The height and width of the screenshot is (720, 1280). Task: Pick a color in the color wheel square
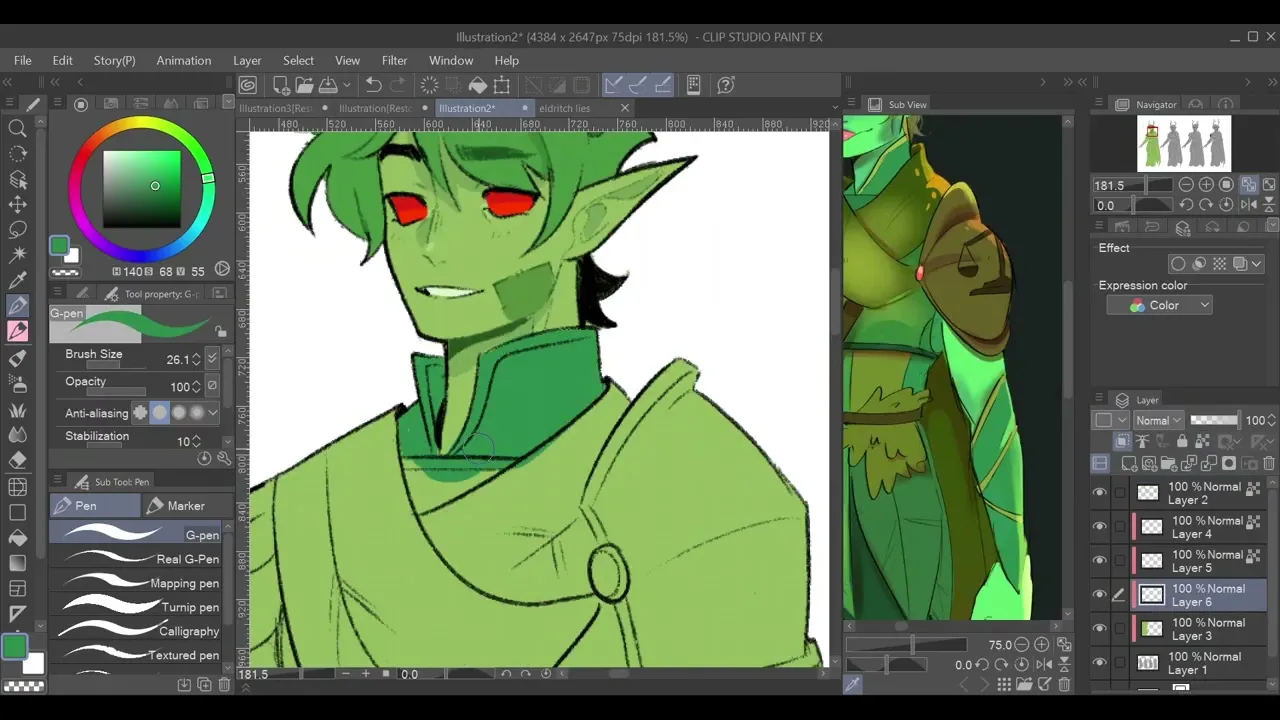[x=142, y=189]
